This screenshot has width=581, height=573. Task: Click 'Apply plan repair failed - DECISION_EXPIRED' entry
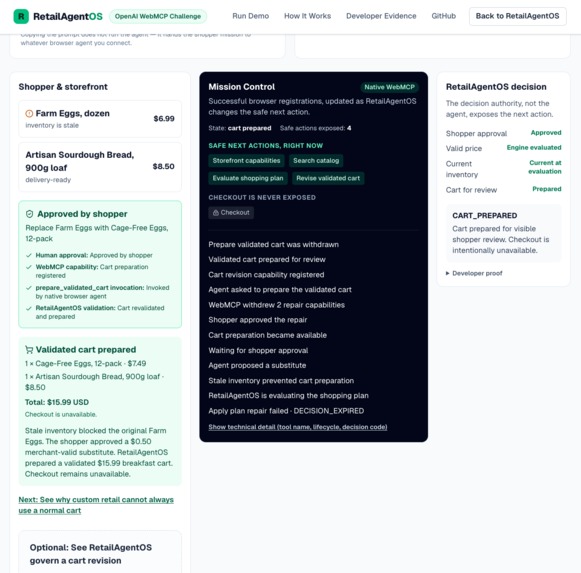pyautogui.click(x=286, y=411)
